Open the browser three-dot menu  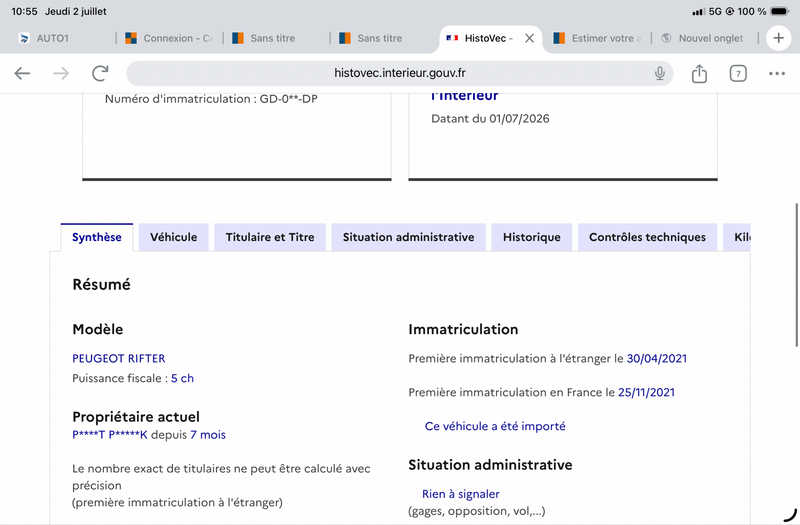777,73
